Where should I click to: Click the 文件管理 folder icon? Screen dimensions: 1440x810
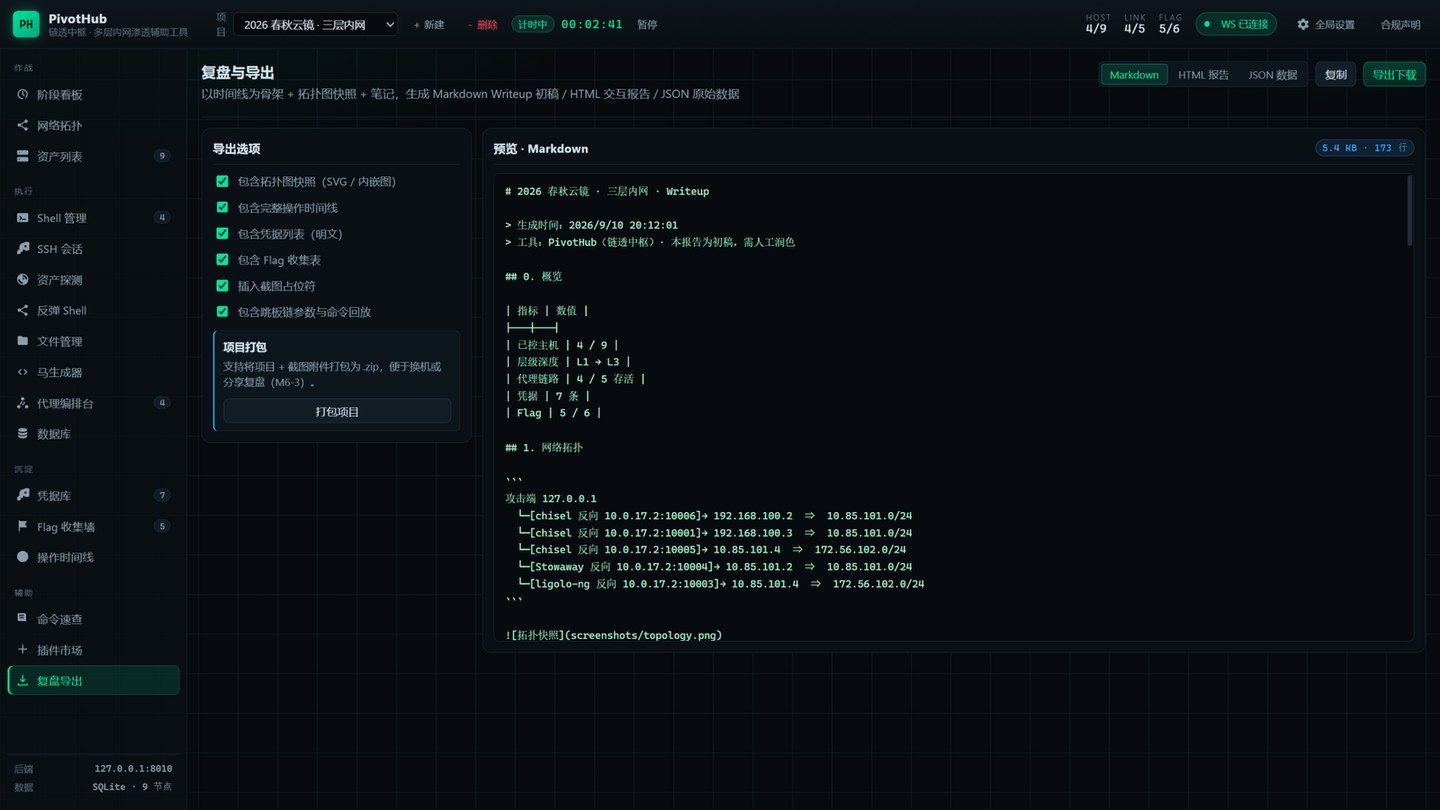pyautogui.click(x=23, y=341)
